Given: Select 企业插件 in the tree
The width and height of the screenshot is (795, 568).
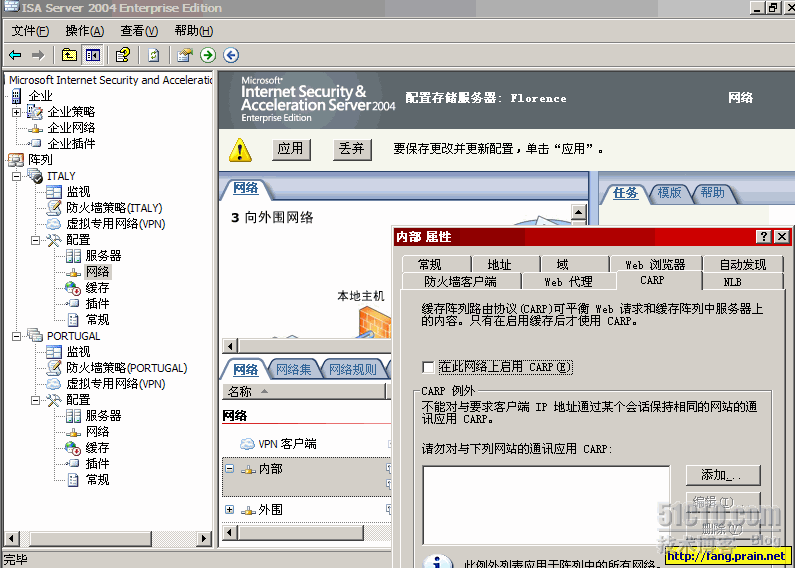Looking at the screenshot, I should (x=71, y=144).
